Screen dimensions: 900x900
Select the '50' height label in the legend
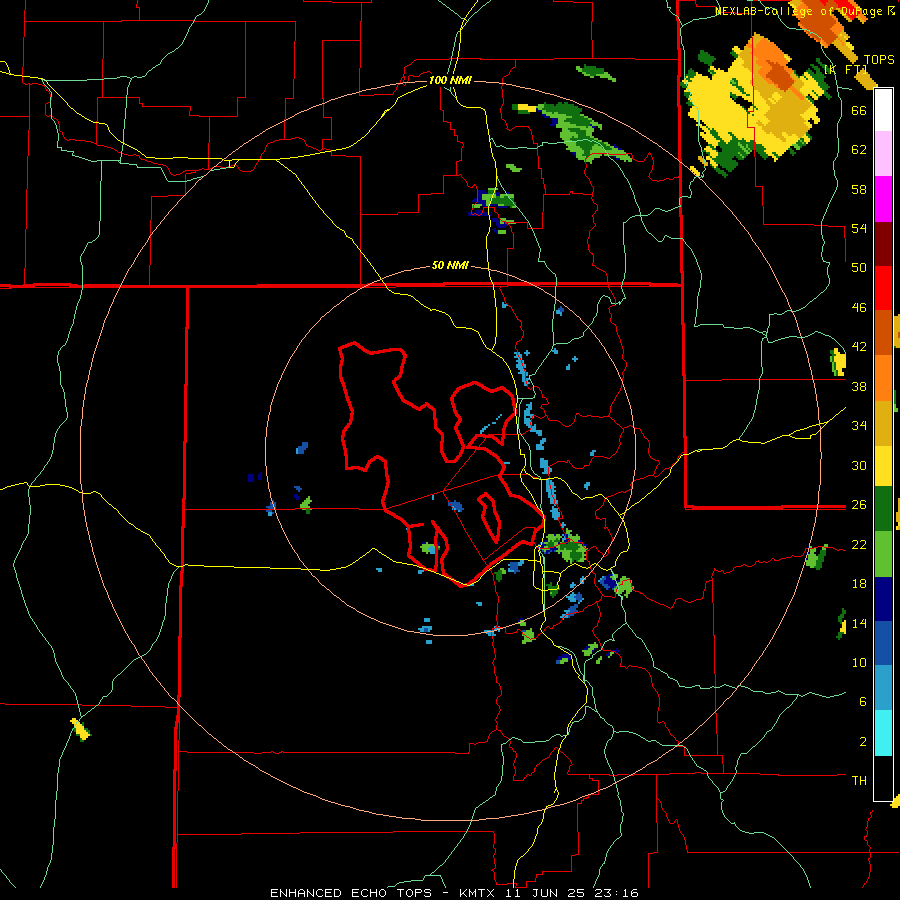tap(859, 268)
